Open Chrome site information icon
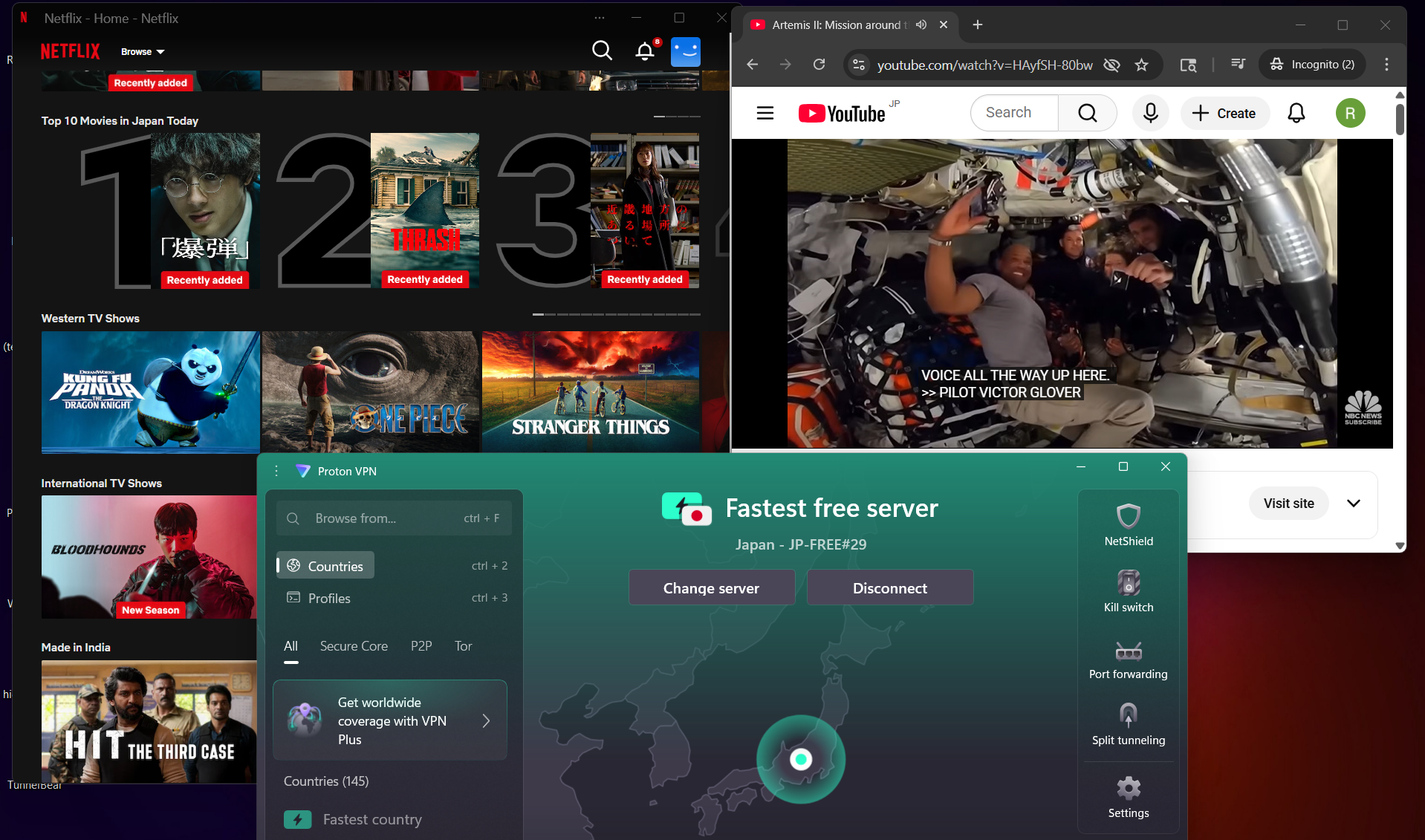 (859, 65)
